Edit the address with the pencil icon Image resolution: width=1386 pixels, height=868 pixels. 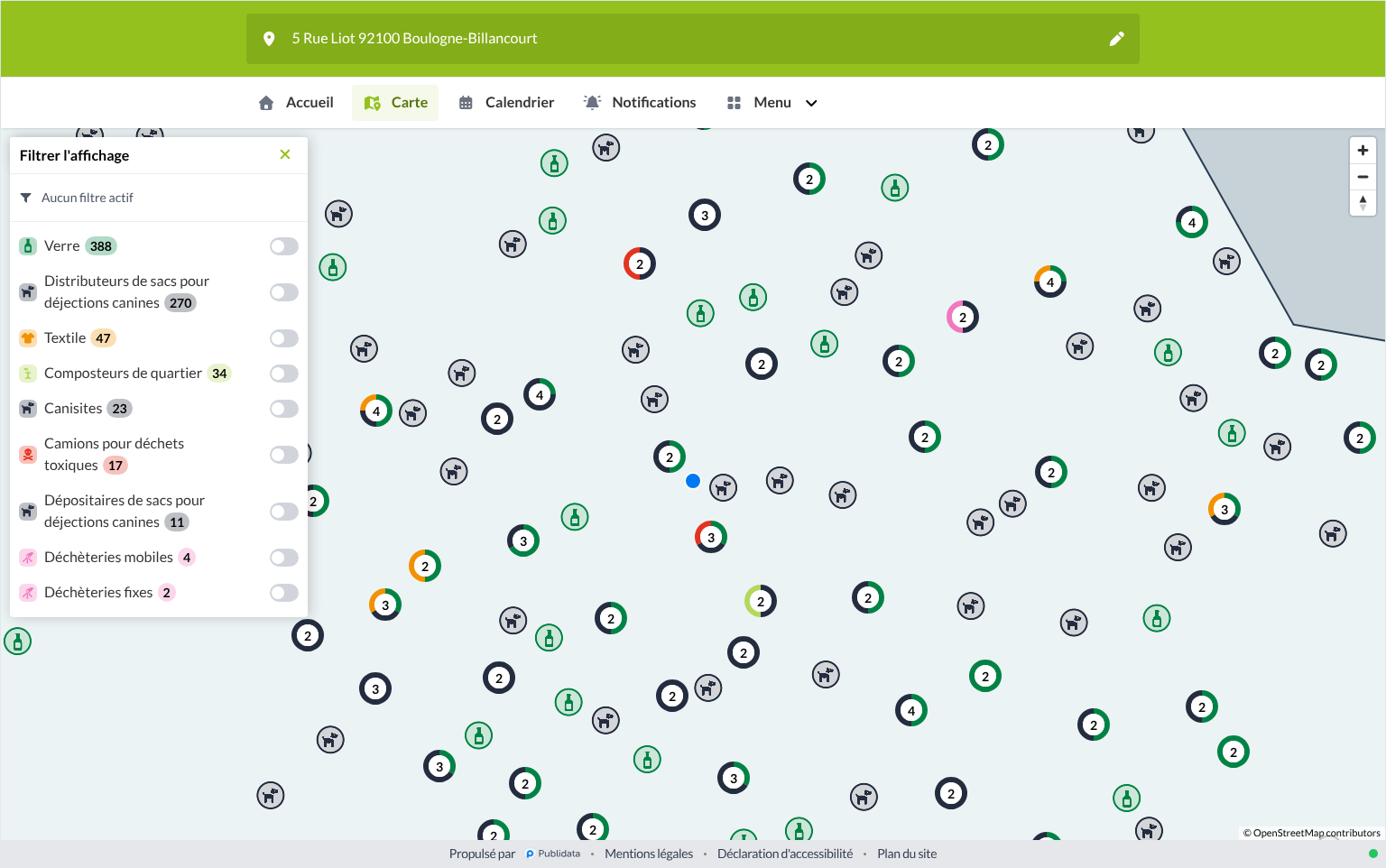point(1116,39)
